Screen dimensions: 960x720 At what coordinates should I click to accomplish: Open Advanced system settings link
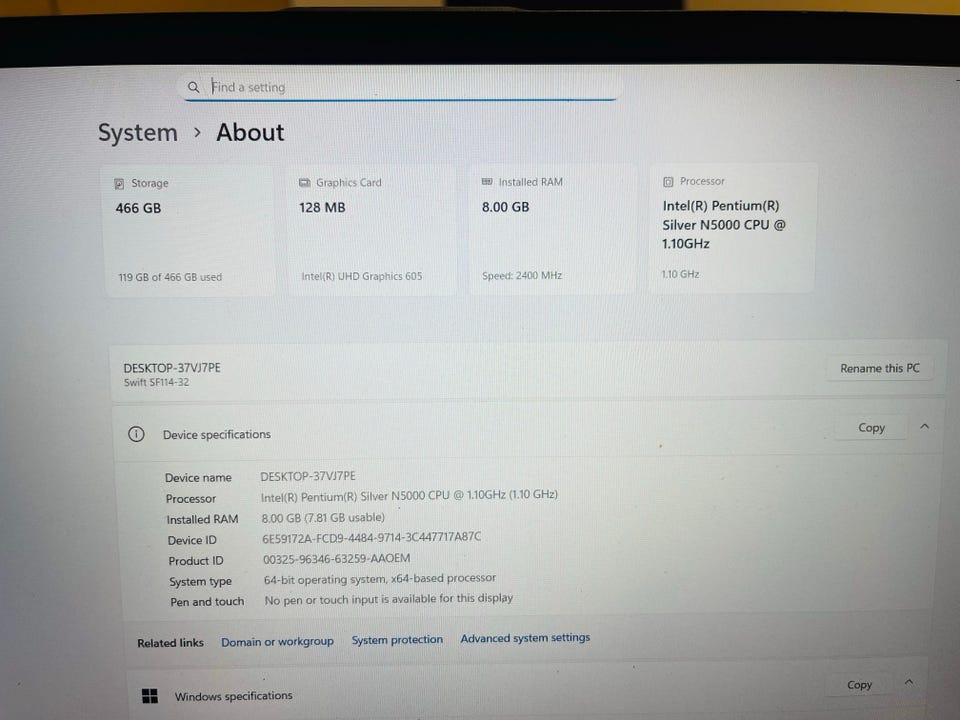tap(525, 638)
